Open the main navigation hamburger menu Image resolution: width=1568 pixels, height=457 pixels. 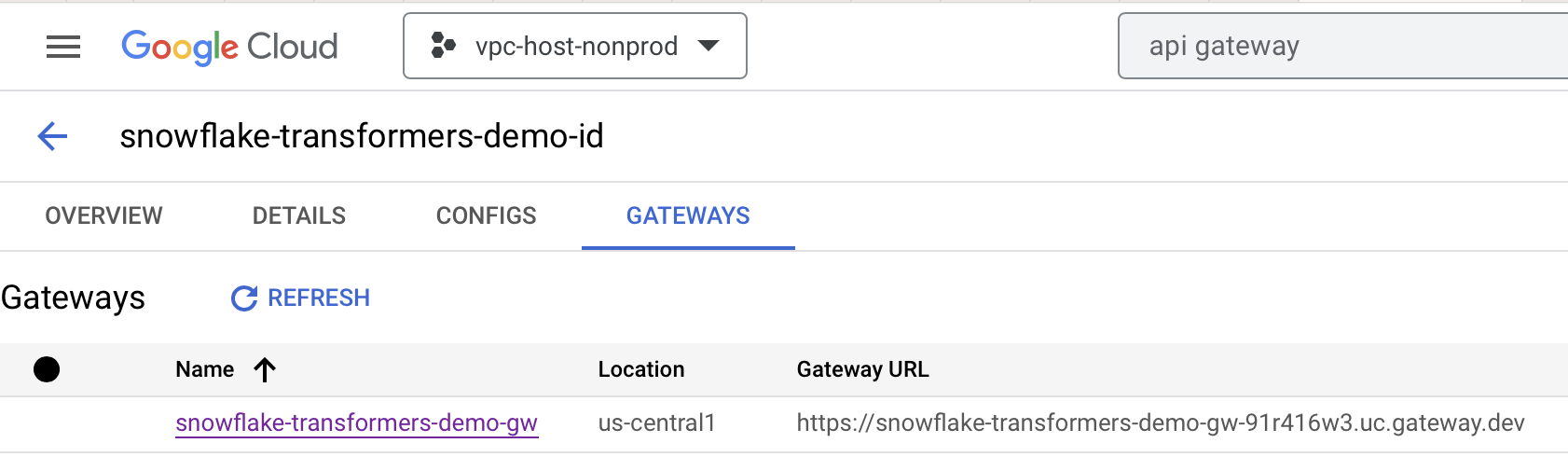[63, 47]
